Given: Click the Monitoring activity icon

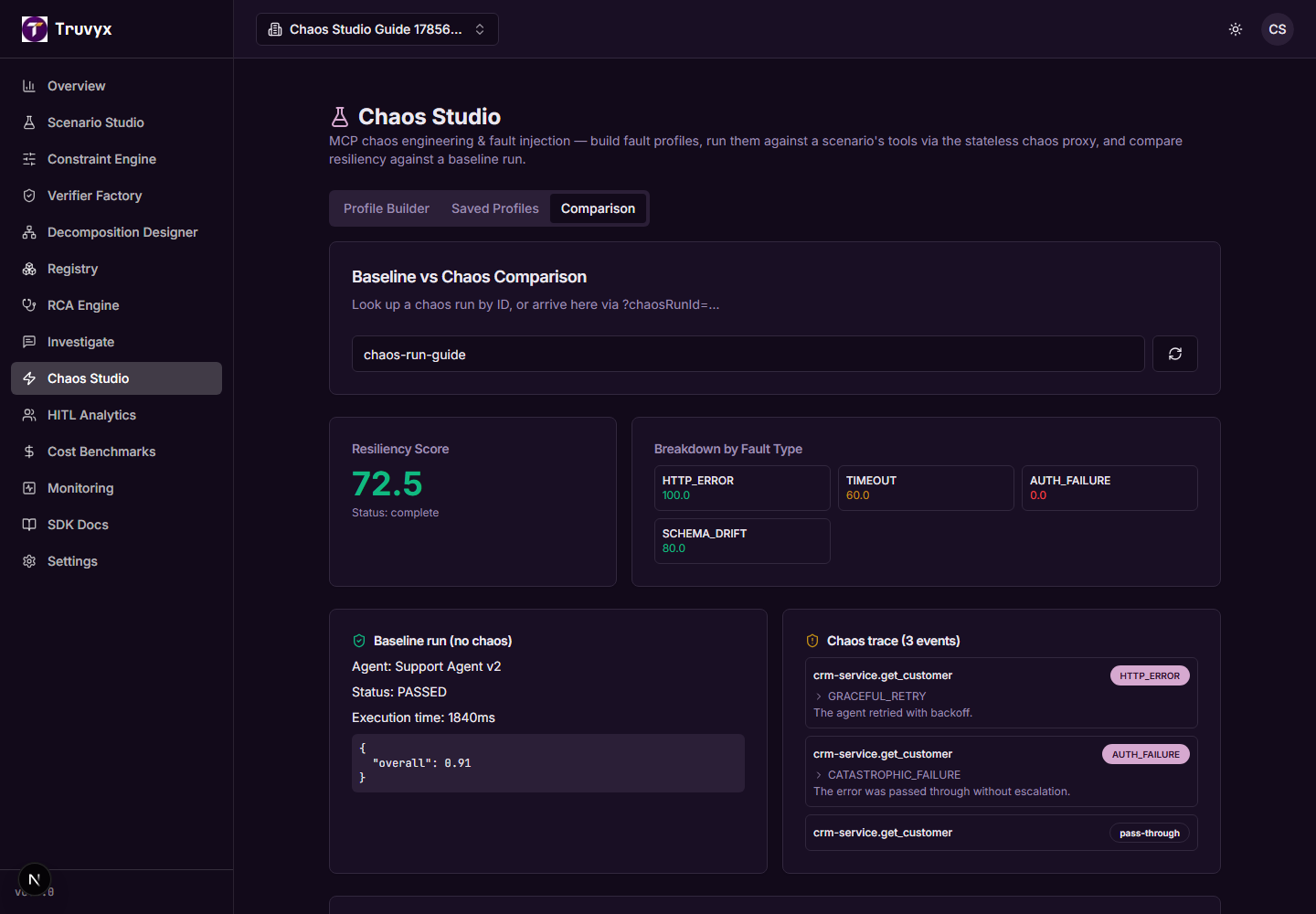Looking at the screenshot, I should tap(29, 488).
